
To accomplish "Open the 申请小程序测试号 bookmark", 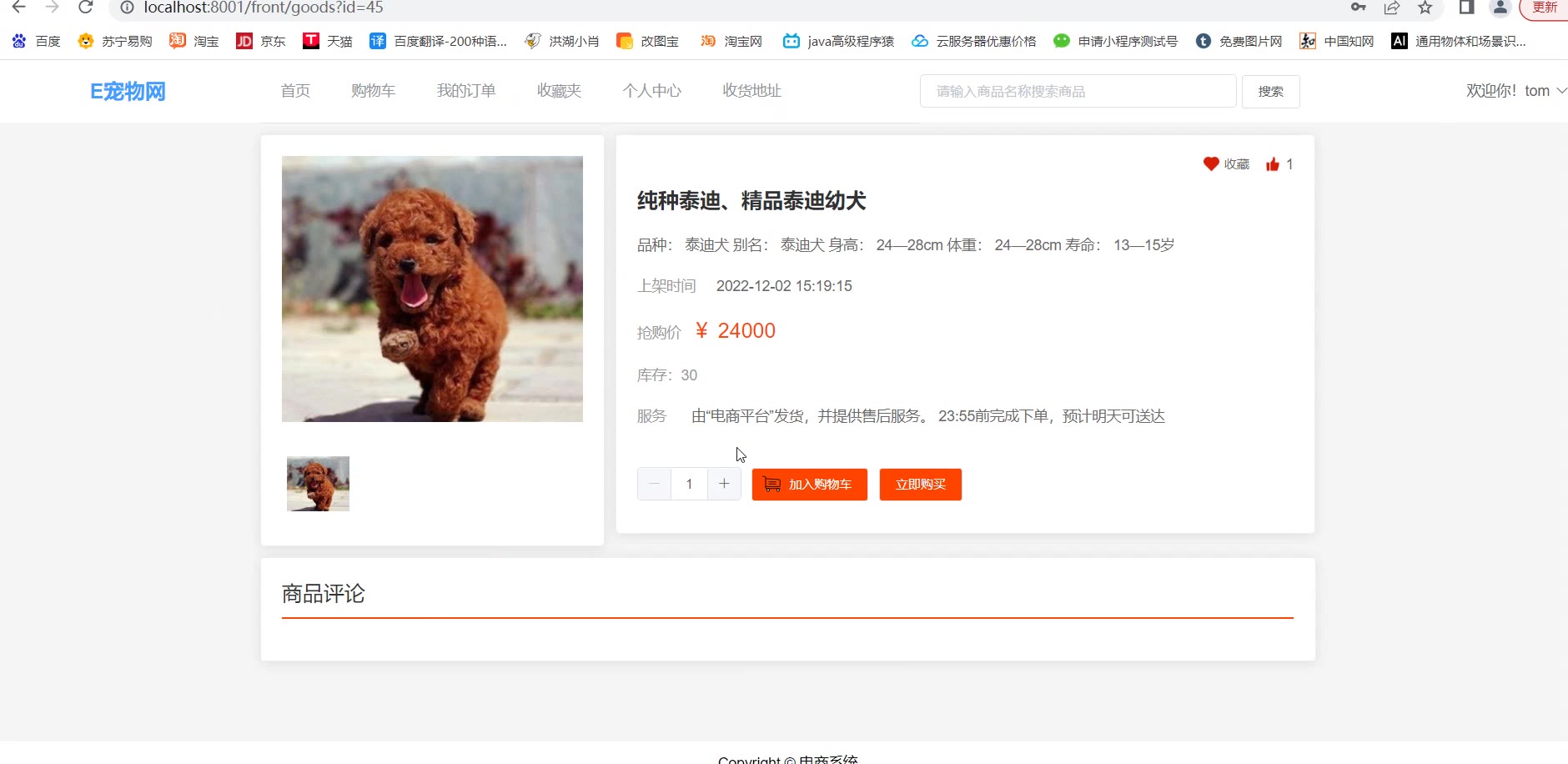I will click(1115, 41).
